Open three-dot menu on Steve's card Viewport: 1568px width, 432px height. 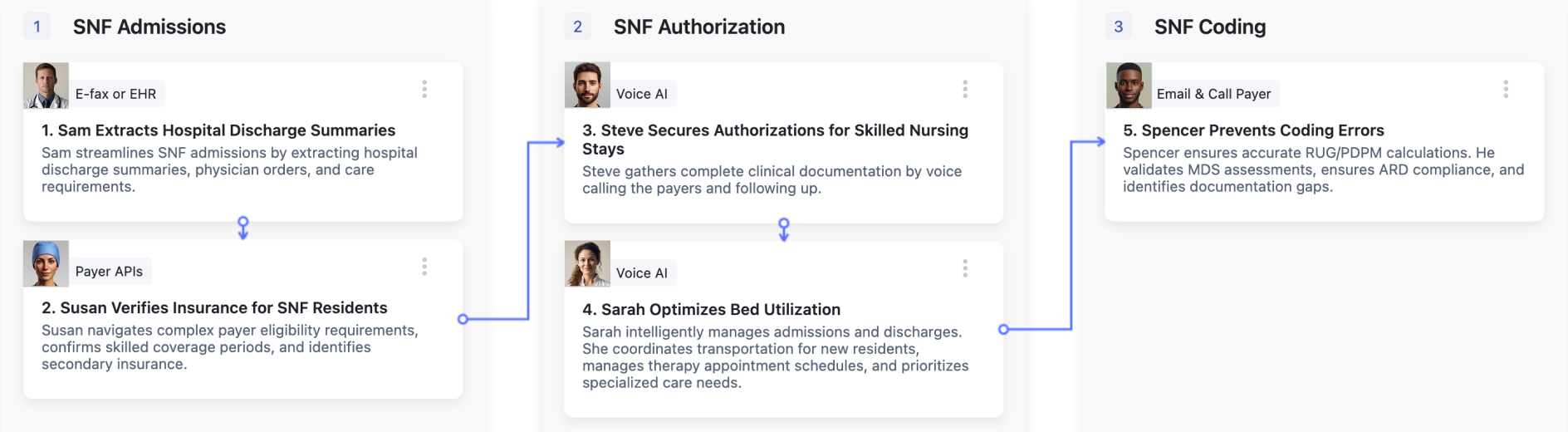pos(965,89)
